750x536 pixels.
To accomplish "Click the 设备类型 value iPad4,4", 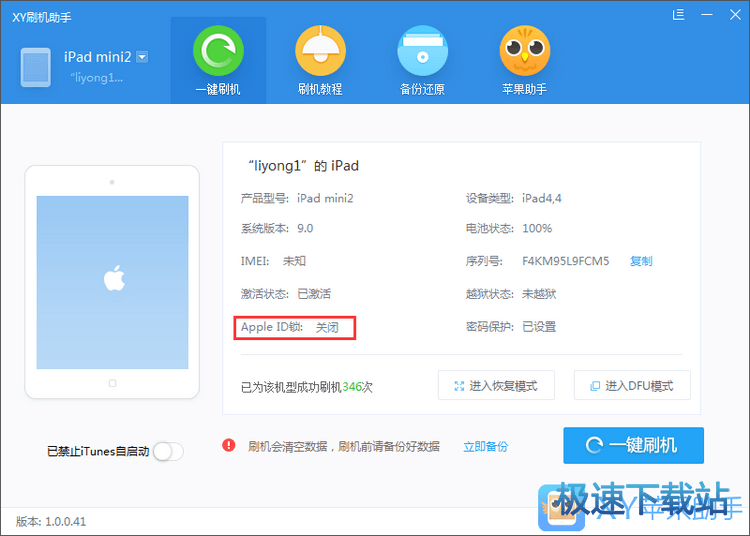I will point(541,198).
